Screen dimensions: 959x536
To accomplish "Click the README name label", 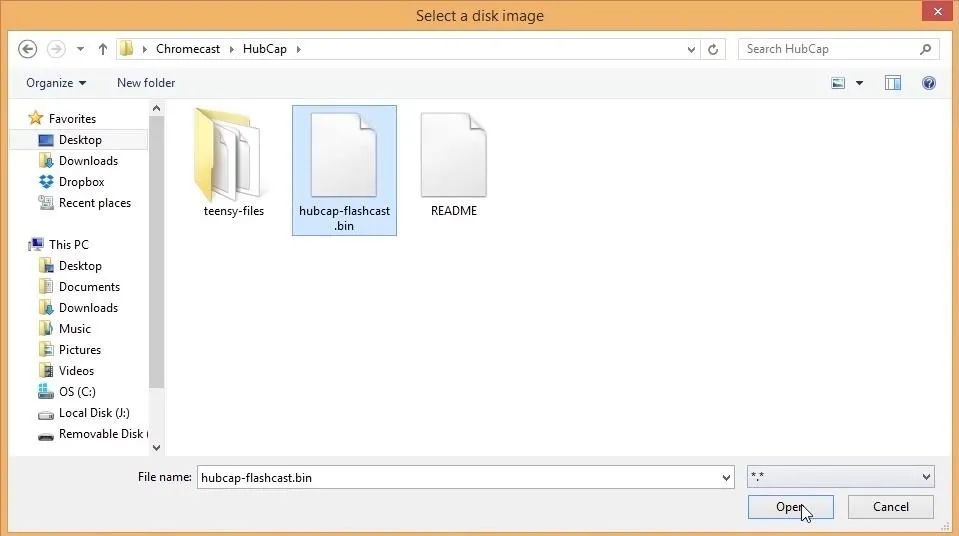I will point(454,210).
